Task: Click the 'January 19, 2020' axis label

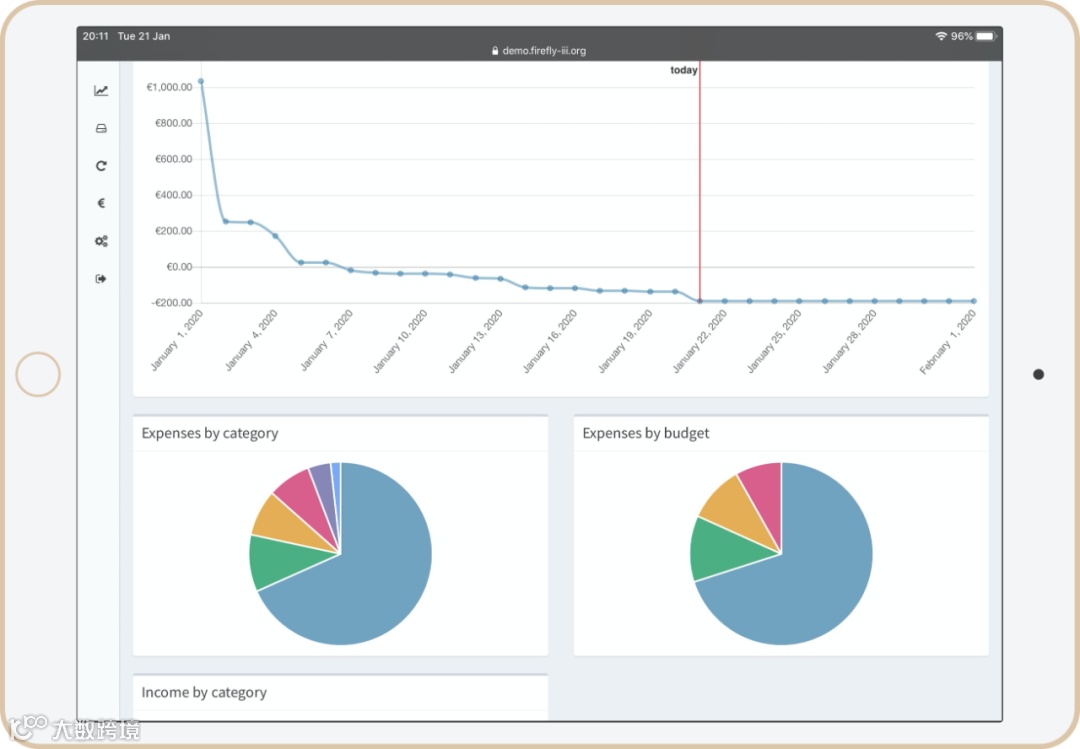Action: 625,342
